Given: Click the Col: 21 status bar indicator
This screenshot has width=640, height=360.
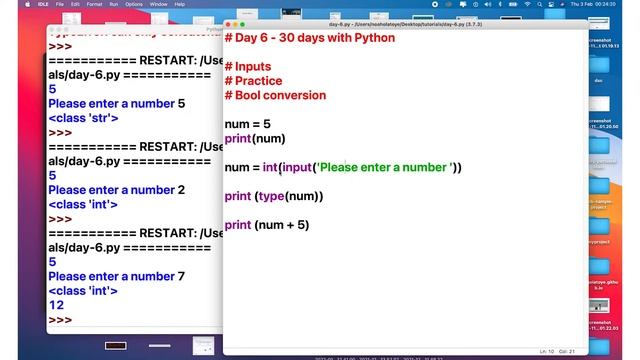Looking at the screenshot, I should 567,351.
